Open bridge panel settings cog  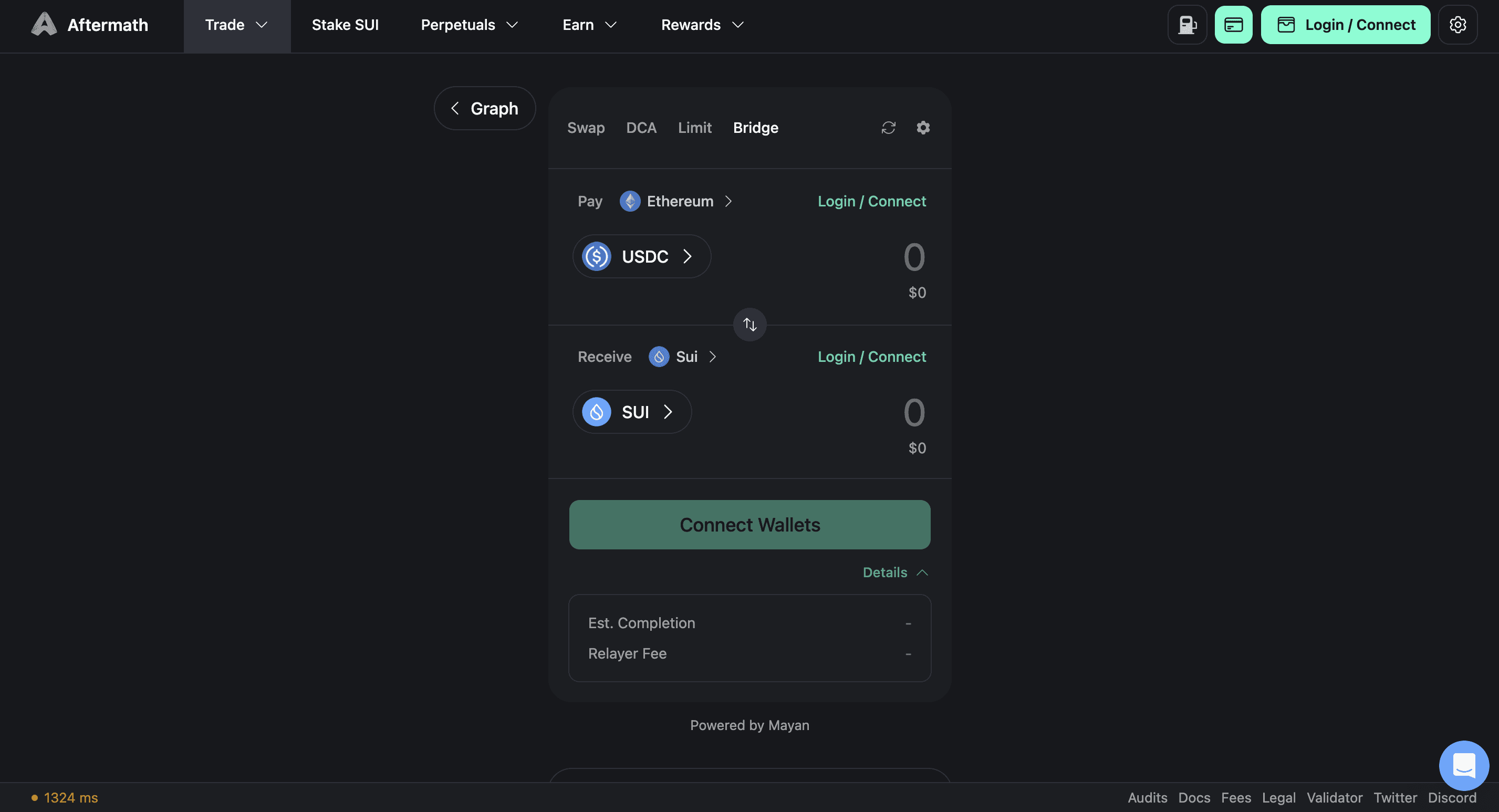(x=923, y=128)
